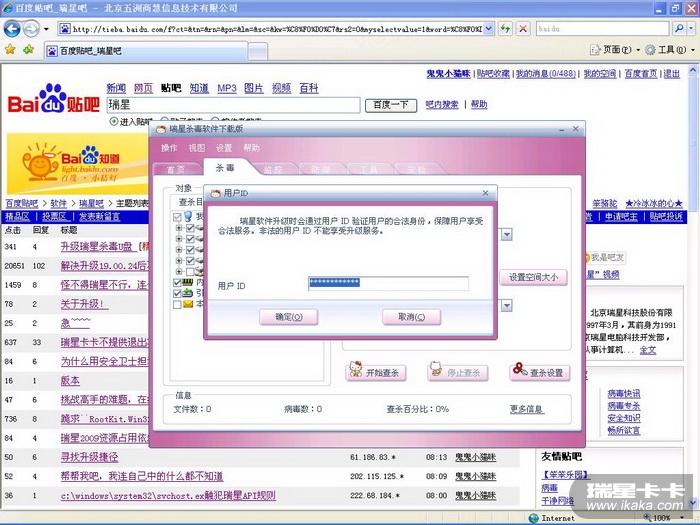The height and width of the screenshot is (525, 700).
Task: Click the Kitty icon in 用户ID dialog title
Action: [216, 193]
